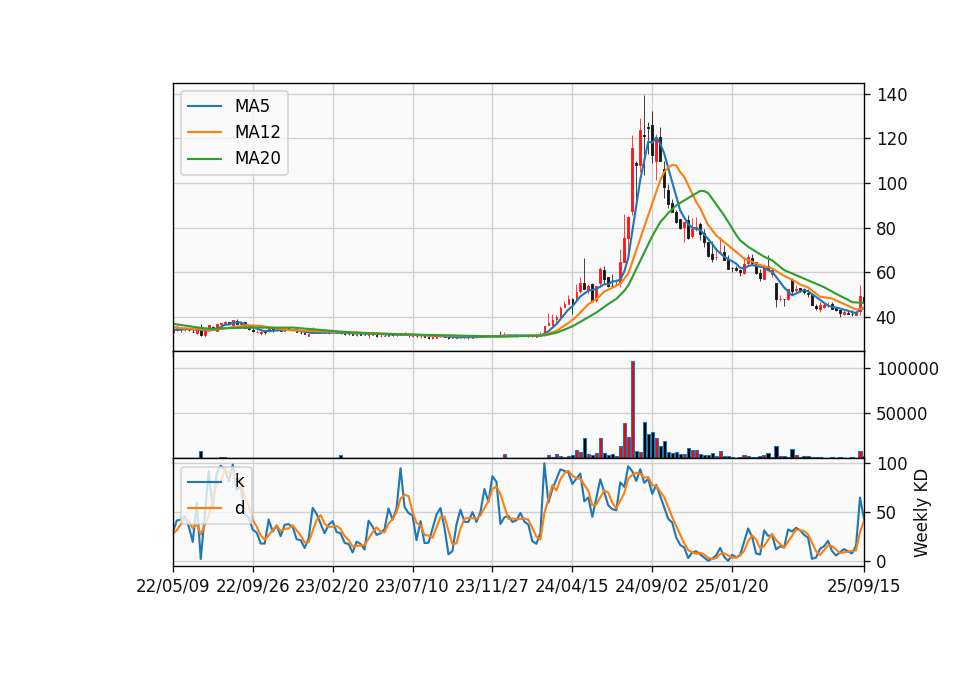Viewport: 960px width, 690px height.
Task: Click the MA20 legend label
Action: pyautogui.click(x=258, y=159)
